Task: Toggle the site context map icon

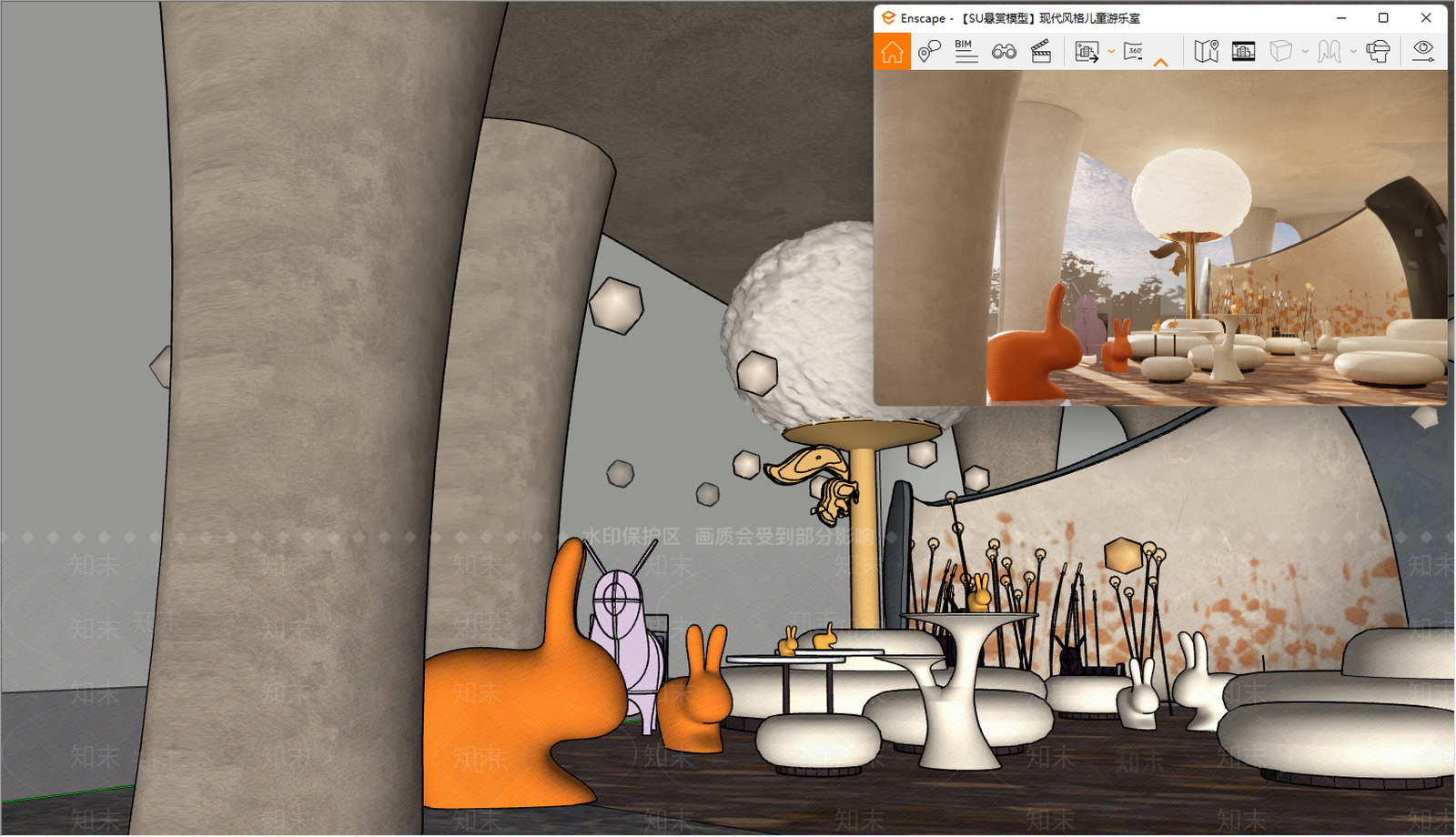Action: click(1207, 52)
